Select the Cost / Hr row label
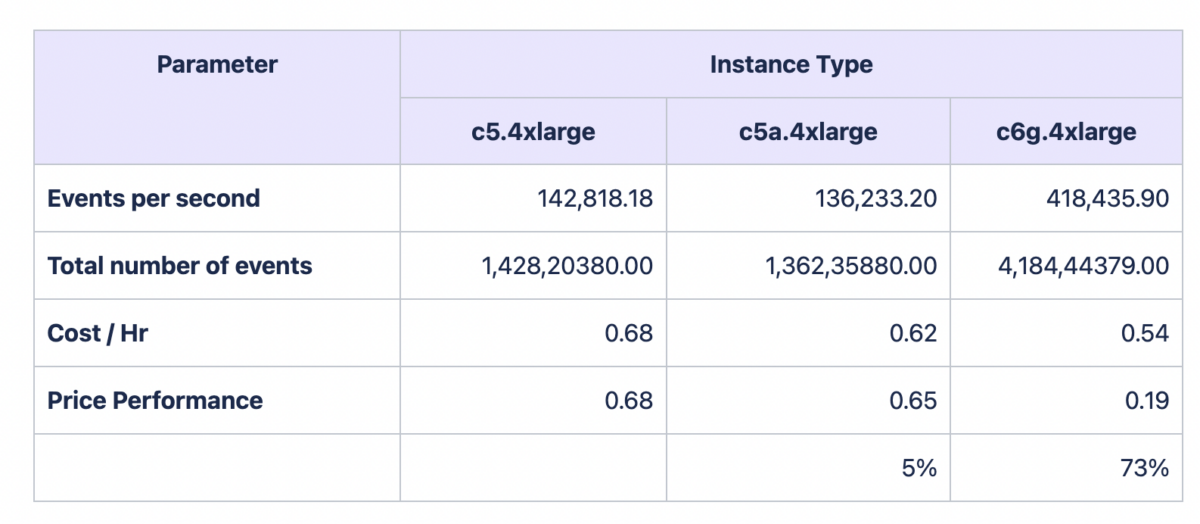Image resolution: width=1200 pixels, height=524 pixels. click(97, 333)
